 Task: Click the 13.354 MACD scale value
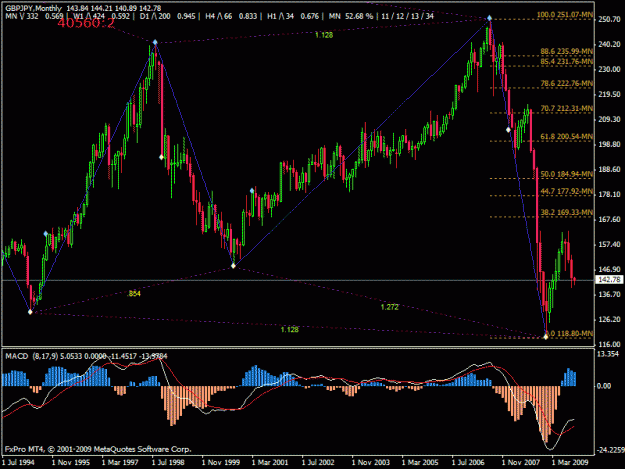(608, 354)
